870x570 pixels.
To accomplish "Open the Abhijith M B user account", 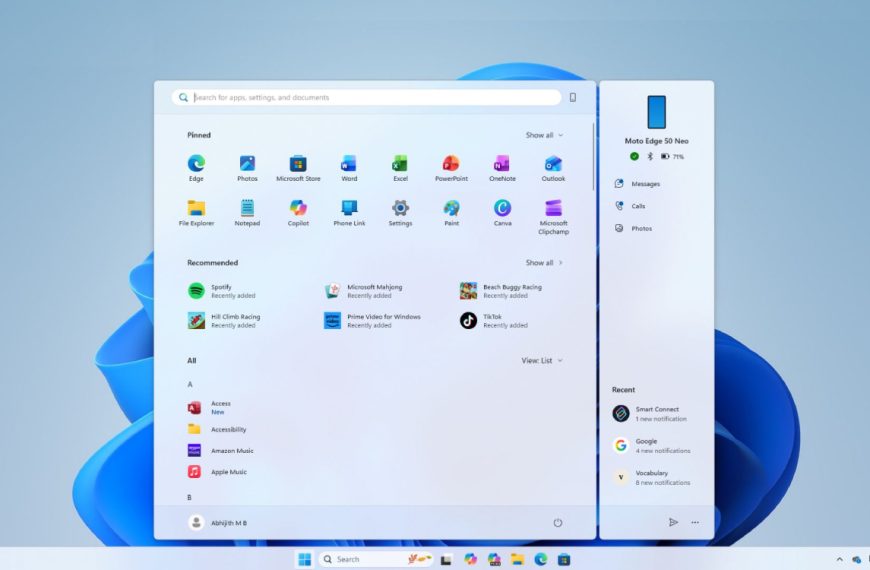I will 218,522.
